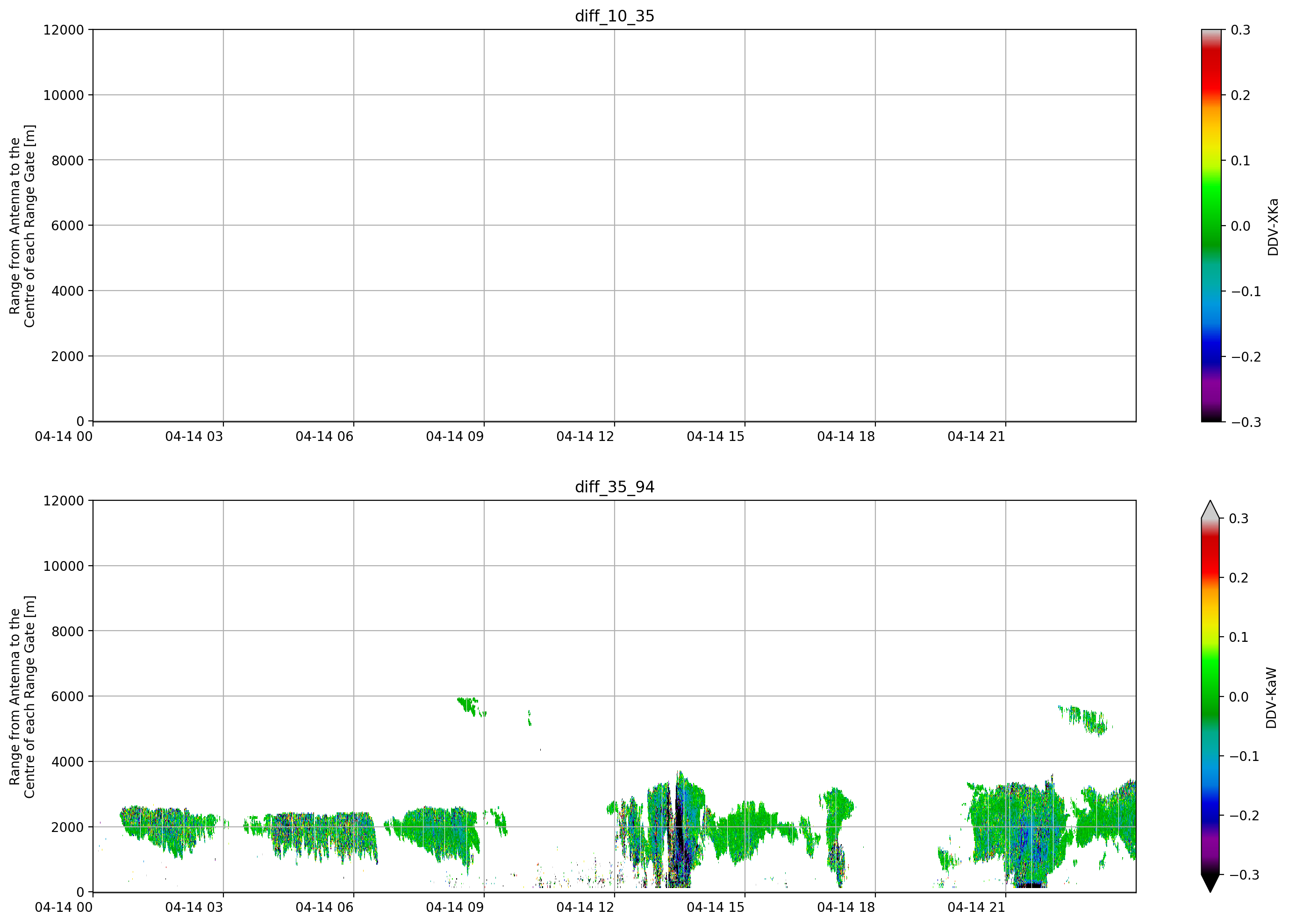Click the DDV-XKa colorbar gradient
The width and height of the screenshot is (1289, 924).
[x=1211, y=226]
